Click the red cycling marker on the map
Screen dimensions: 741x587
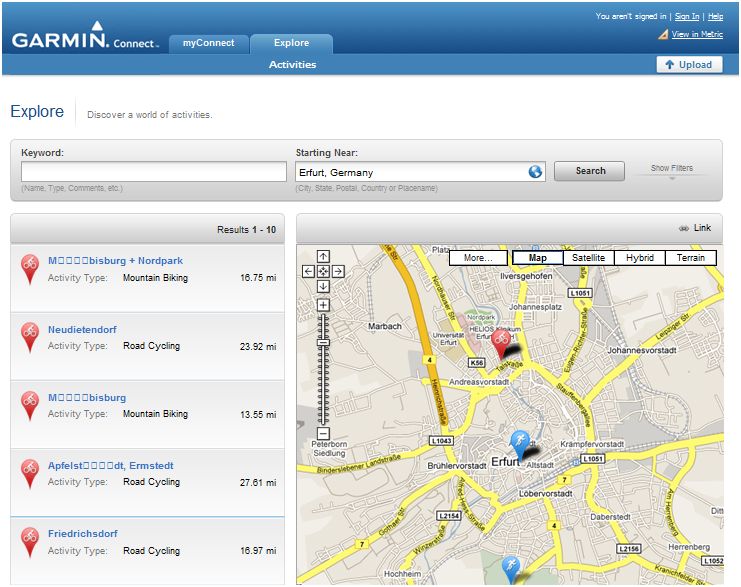point(500,339)
